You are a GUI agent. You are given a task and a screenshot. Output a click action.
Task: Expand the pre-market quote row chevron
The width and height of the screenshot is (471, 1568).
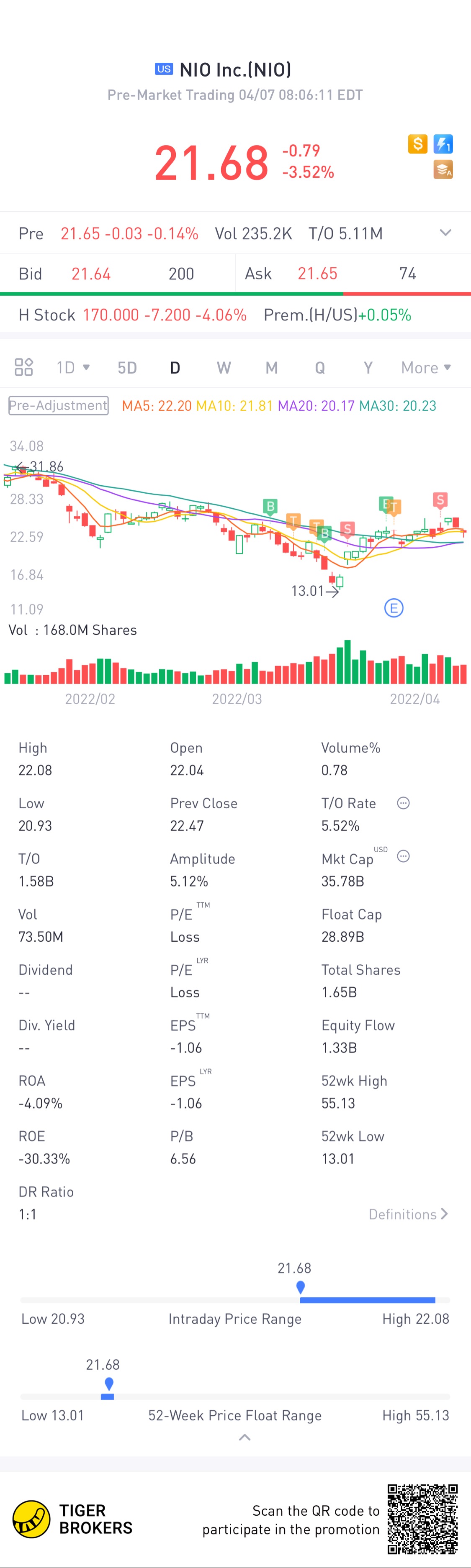point(445,233)
